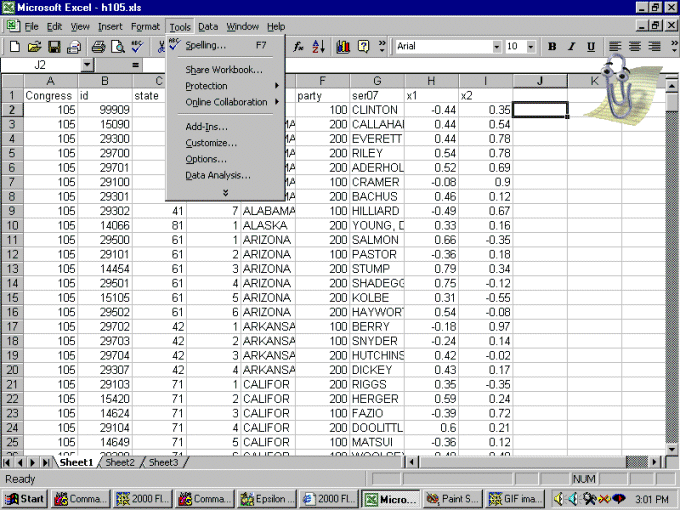Expand the Tools menu bottom chevron

pos(225,192)
